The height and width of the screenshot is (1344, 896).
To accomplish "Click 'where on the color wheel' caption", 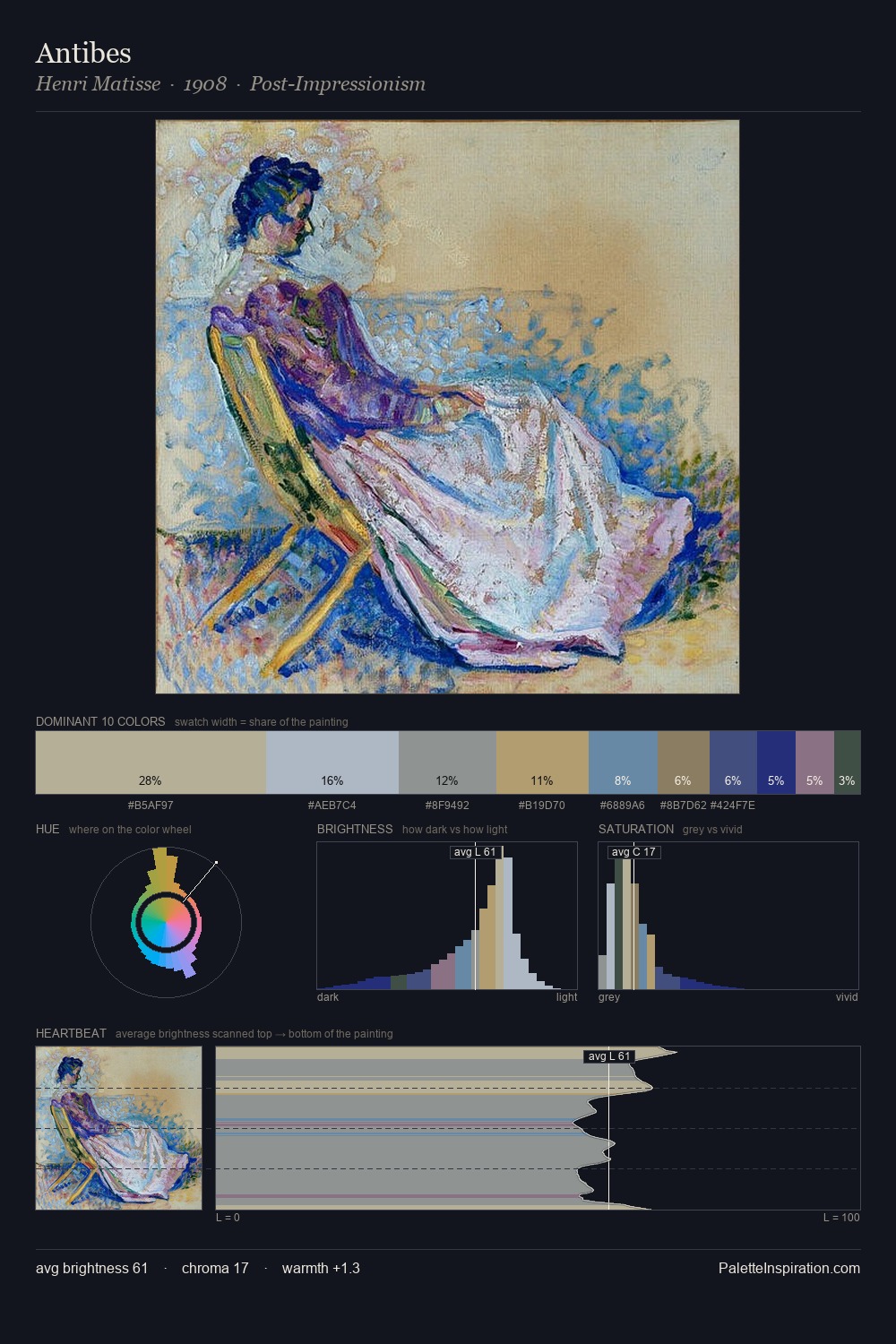I will pos(130,830).
